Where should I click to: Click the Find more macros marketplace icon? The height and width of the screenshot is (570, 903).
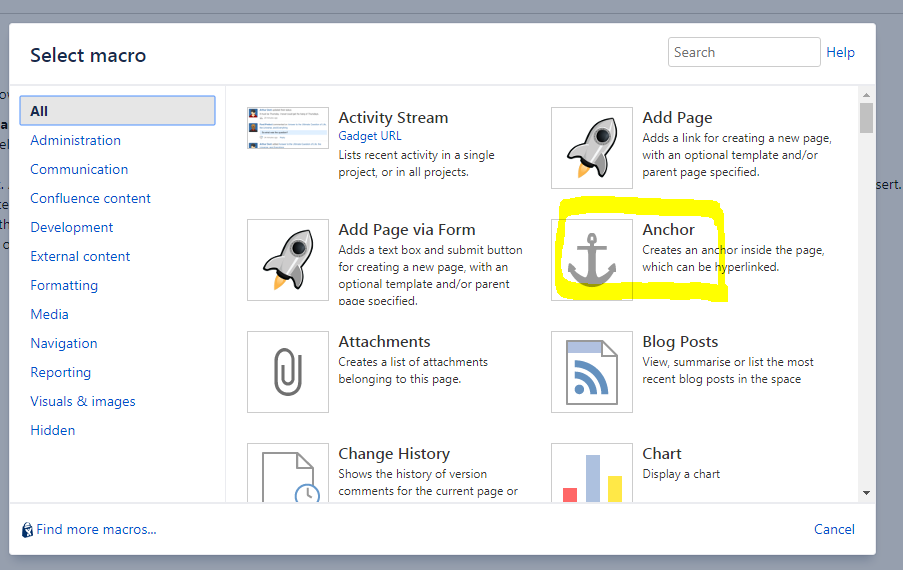(x=27, y=530)
